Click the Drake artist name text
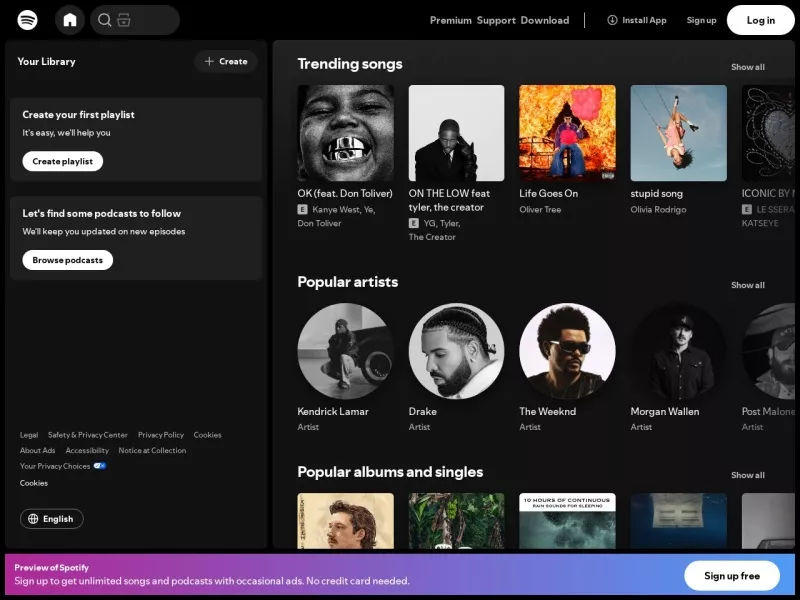Viewport: 800px width, 600px height. pos(422,411)
